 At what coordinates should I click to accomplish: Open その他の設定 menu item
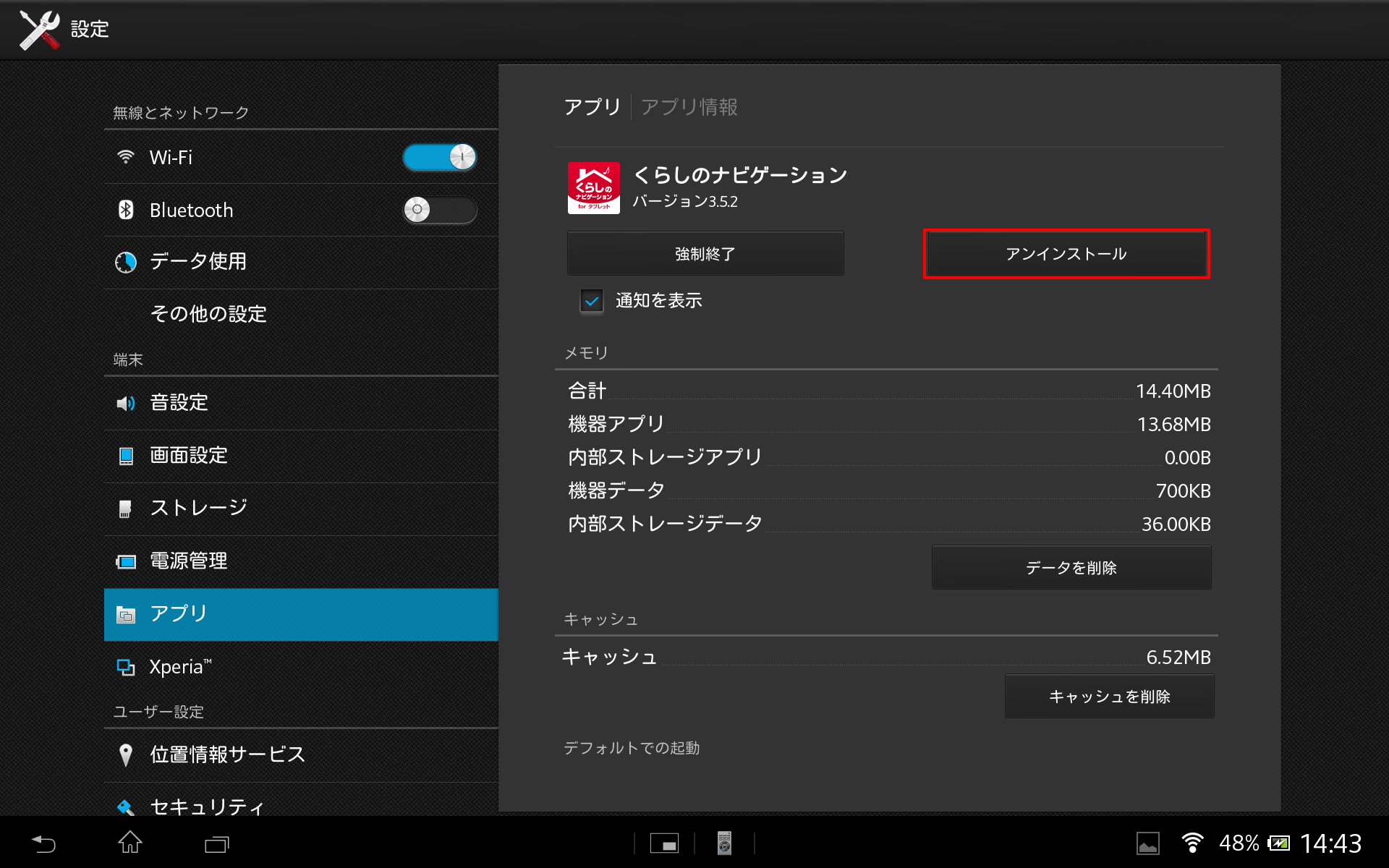[x=301, y=314]
